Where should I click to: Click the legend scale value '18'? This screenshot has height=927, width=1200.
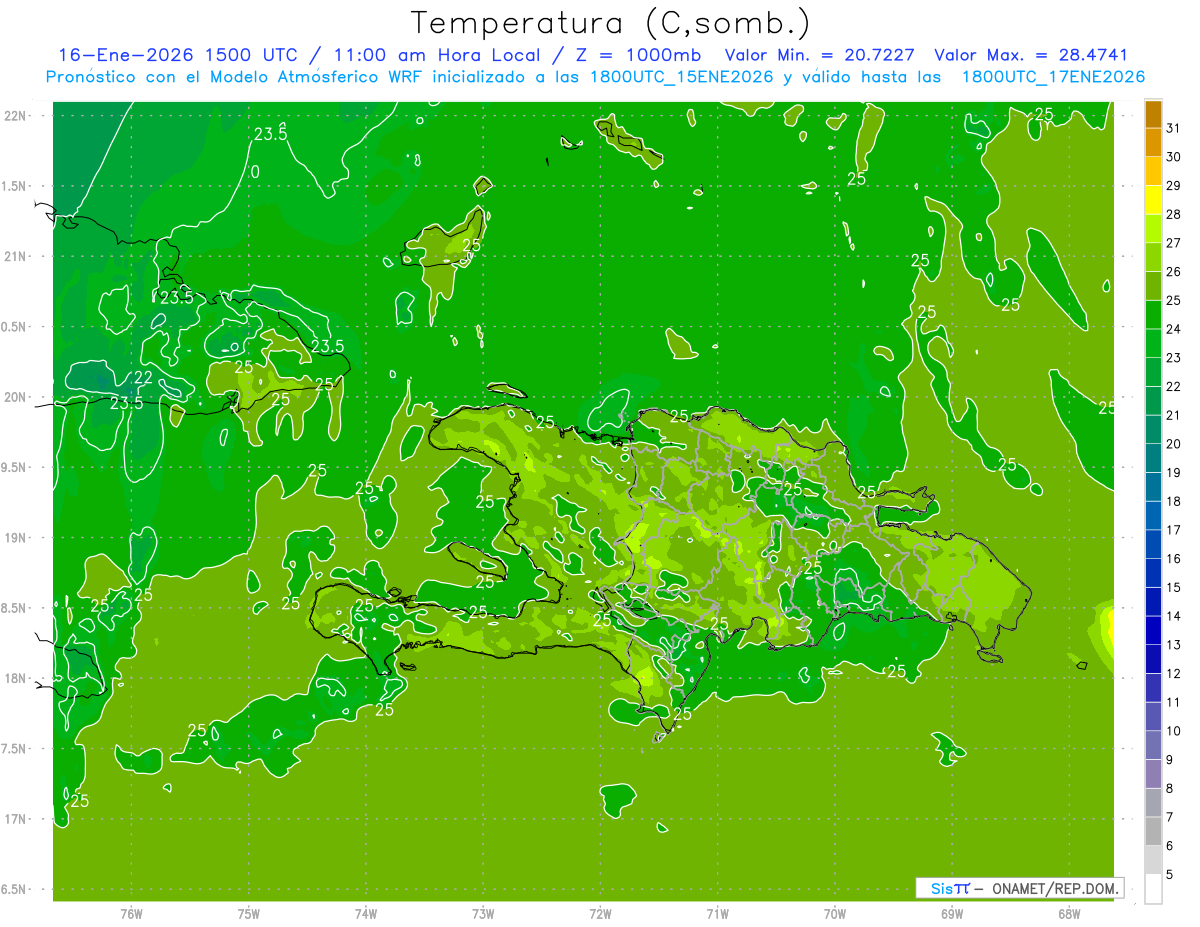coord(1174,501)
